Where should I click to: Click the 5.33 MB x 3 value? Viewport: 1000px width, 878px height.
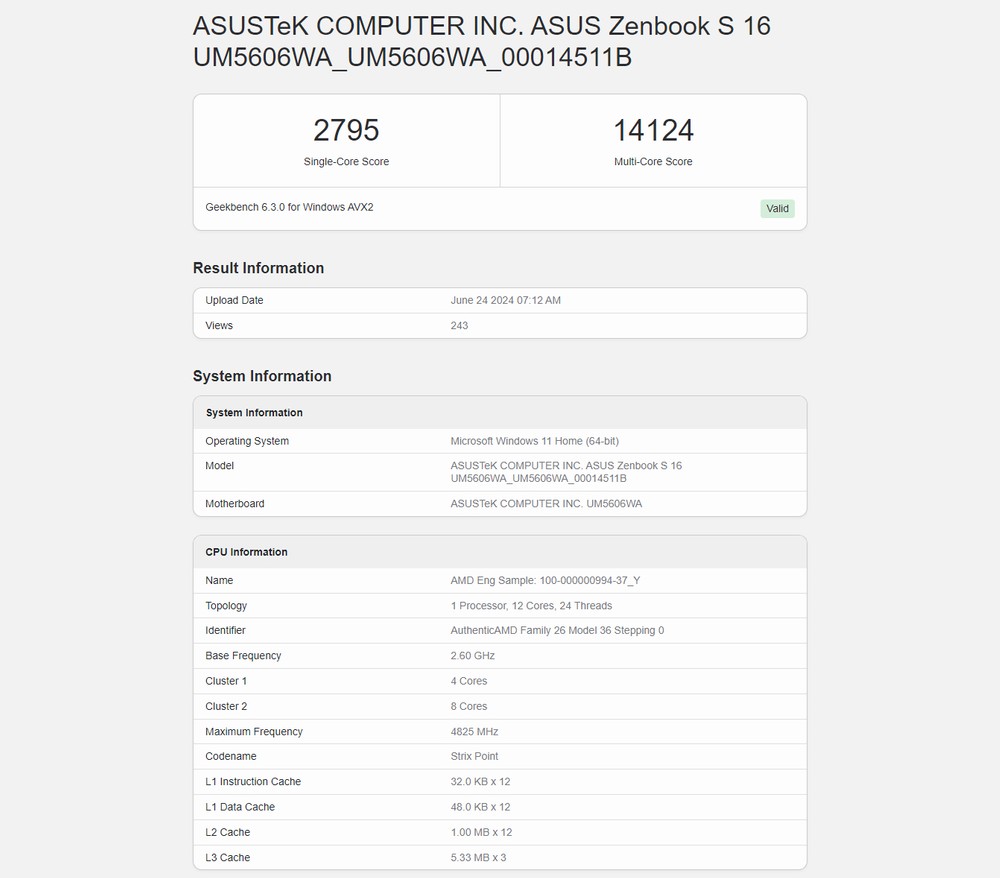tap(478, 858)
